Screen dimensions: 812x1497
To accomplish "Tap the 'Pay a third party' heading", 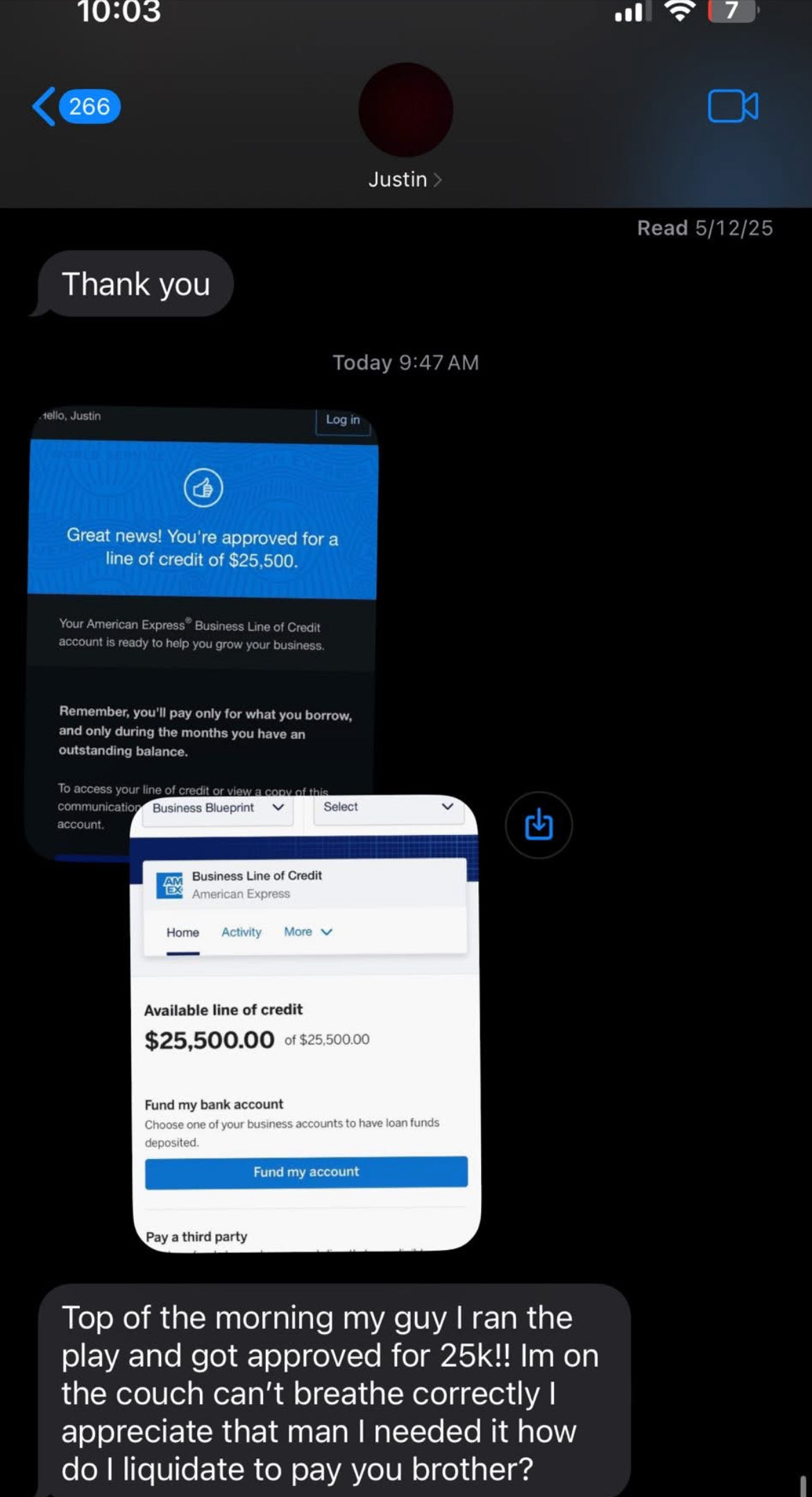I will (196, 1237).
